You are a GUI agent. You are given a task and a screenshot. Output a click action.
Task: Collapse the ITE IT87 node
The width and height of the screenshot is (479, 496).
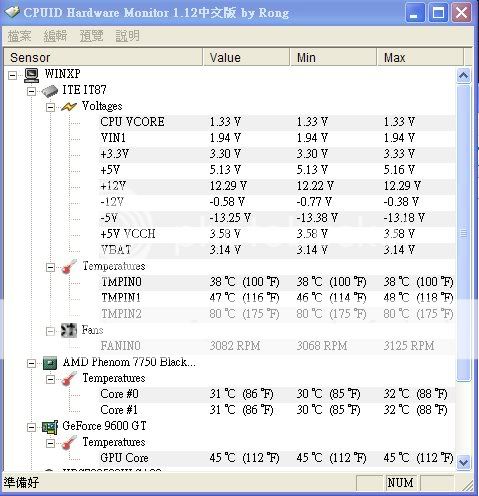(31, 91)
